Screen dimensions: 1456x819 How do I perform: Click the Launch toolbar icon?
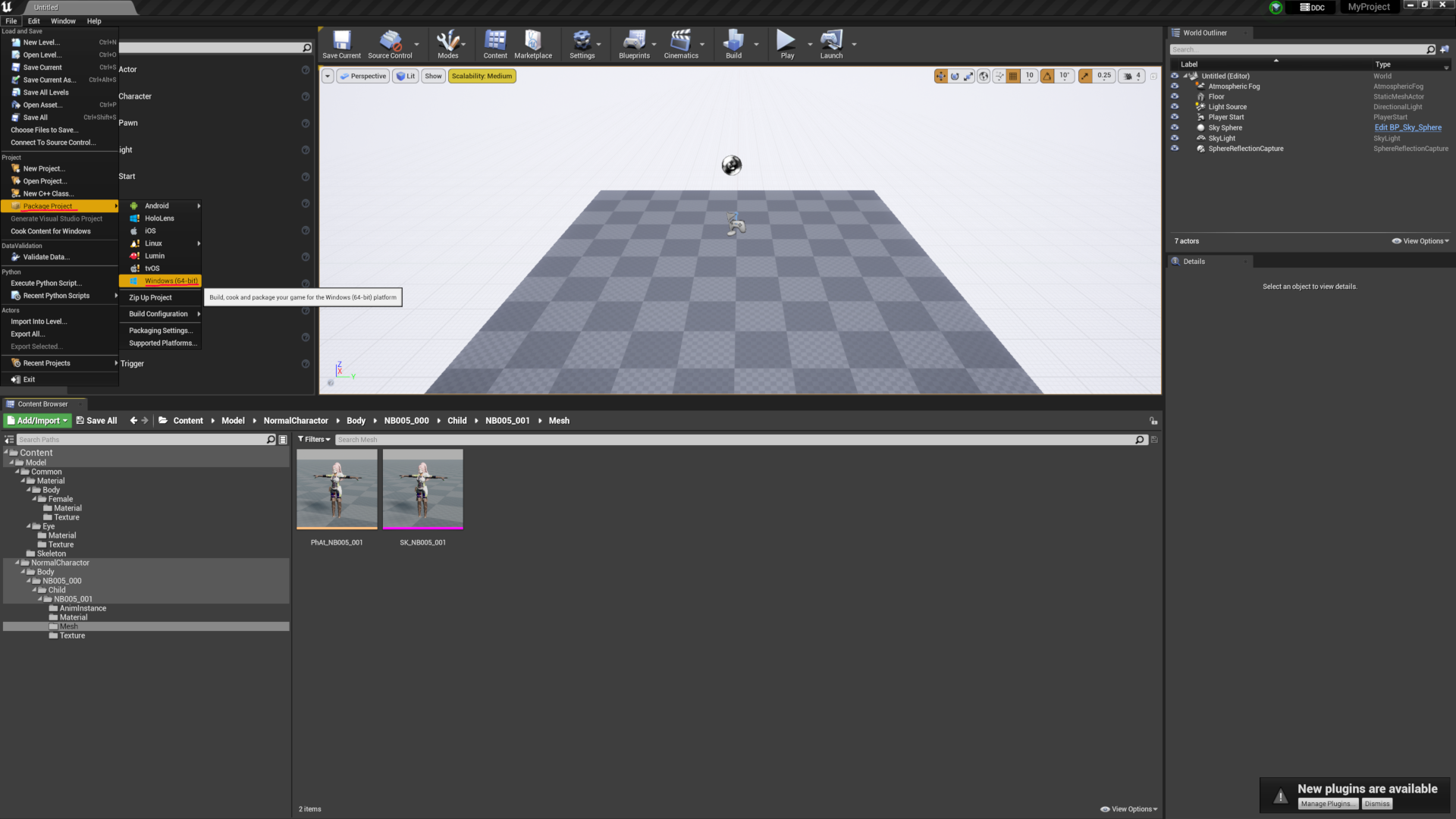click(x=831, y=44)
